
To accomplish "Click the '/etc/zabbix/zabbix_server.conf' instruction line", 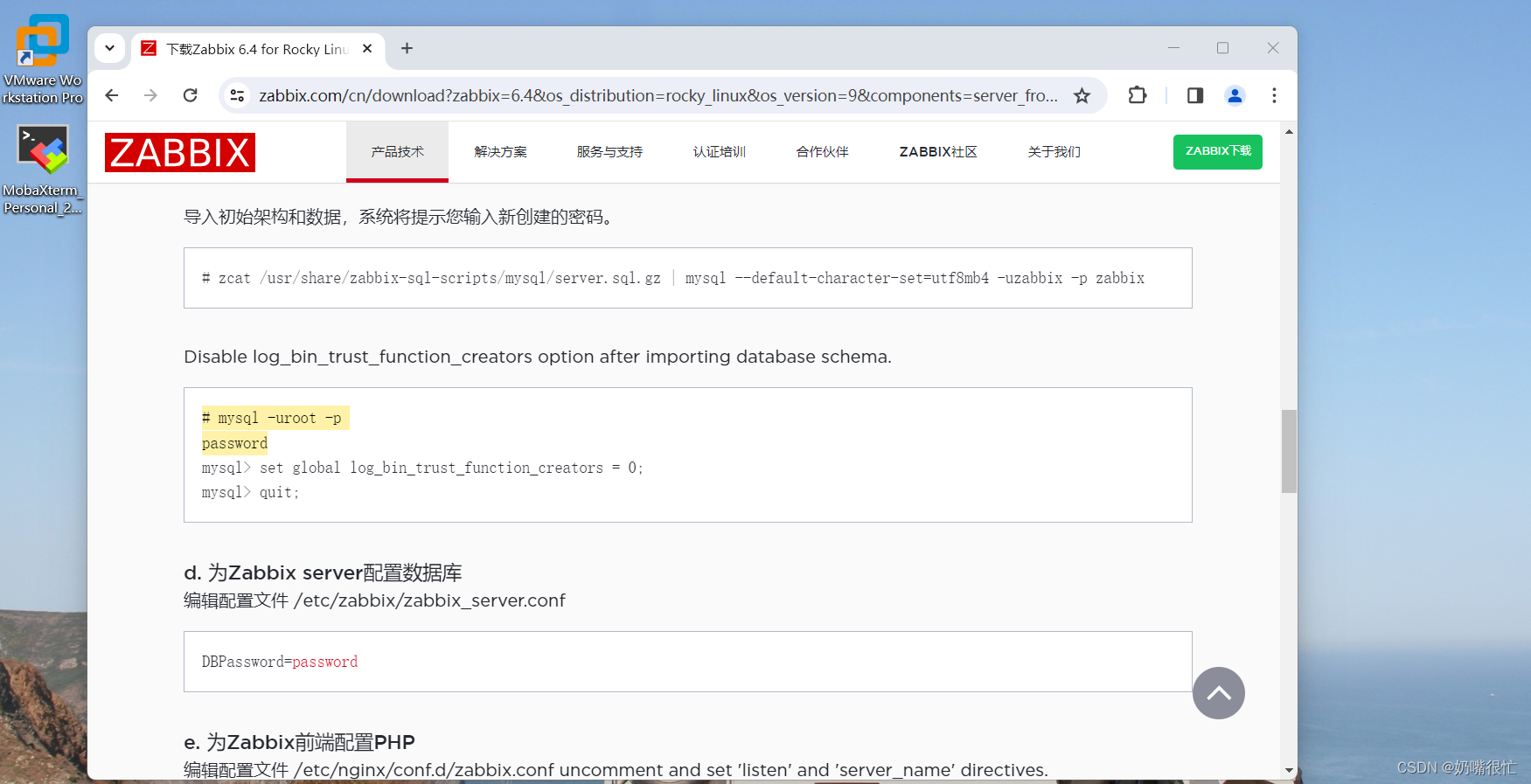I will click(x=374, y=600).
